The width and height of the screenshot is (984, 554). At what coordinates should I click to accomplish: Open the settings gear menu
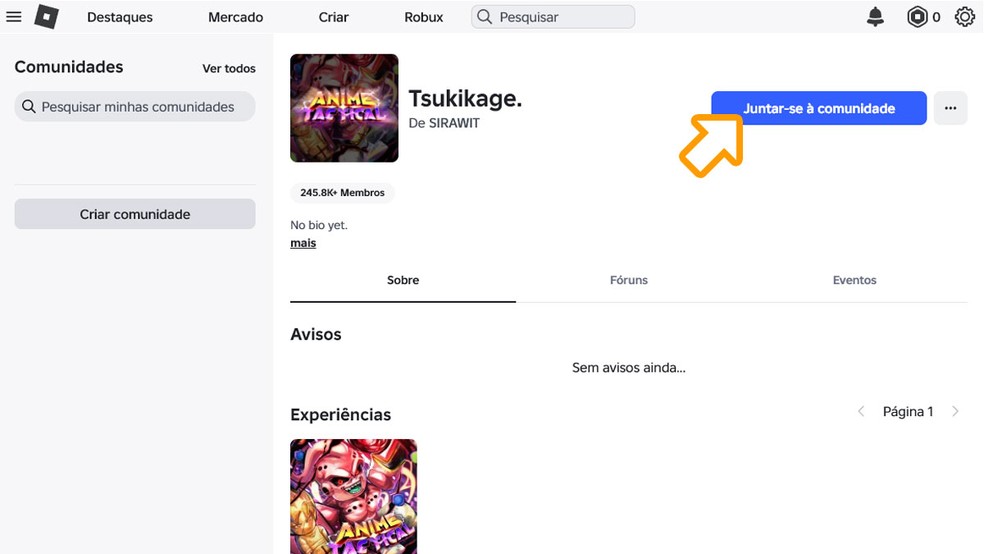(x=964, y=17)
